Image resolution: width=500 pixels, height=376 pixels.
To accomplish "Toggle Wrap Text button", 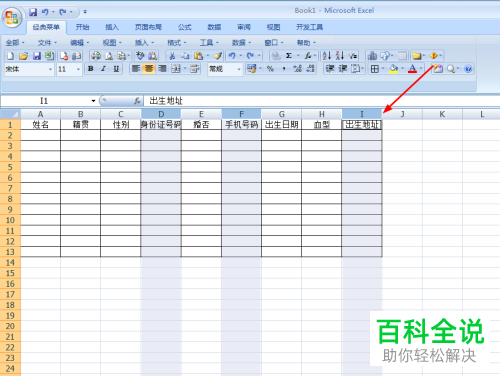I will [195, 69].
